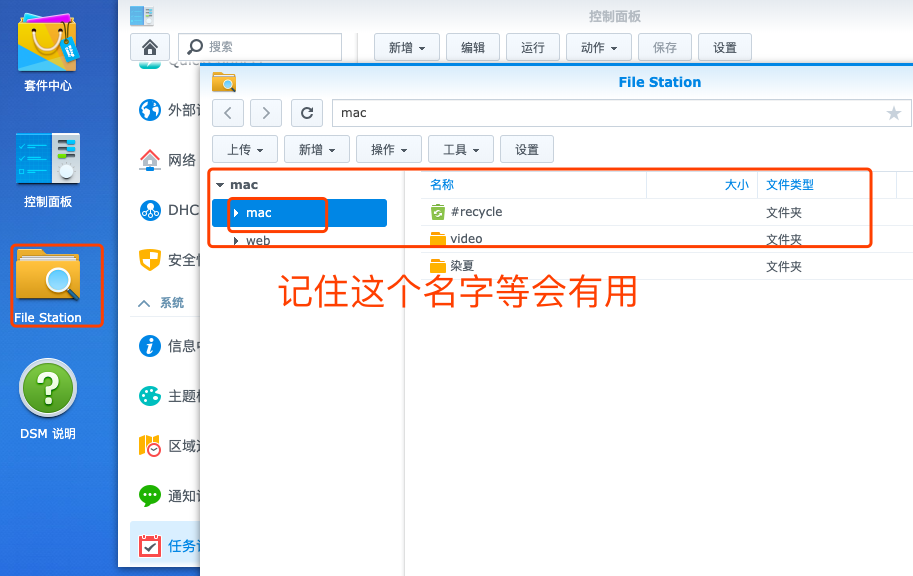This screenshot has width=913, height=576.
Task: Click the Control Panel home icon button
Action: [x=150, y=47]
